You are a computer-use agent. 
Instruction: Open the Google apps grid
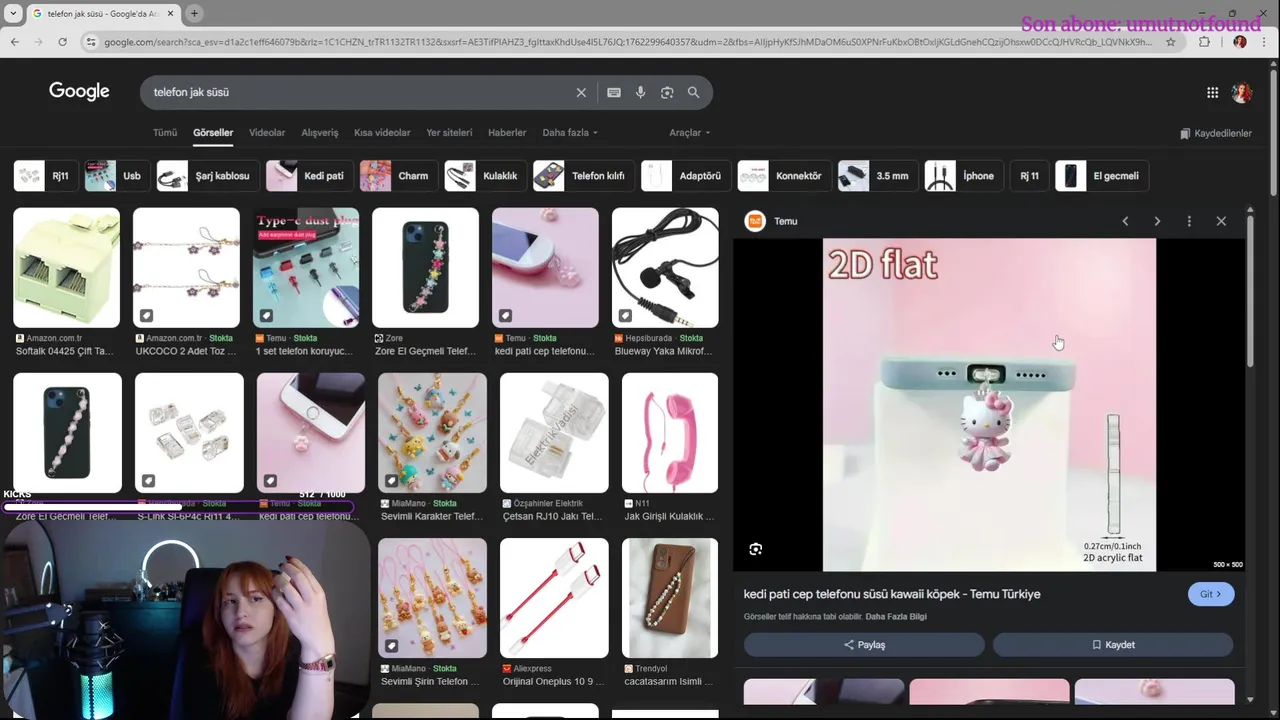1212,92
